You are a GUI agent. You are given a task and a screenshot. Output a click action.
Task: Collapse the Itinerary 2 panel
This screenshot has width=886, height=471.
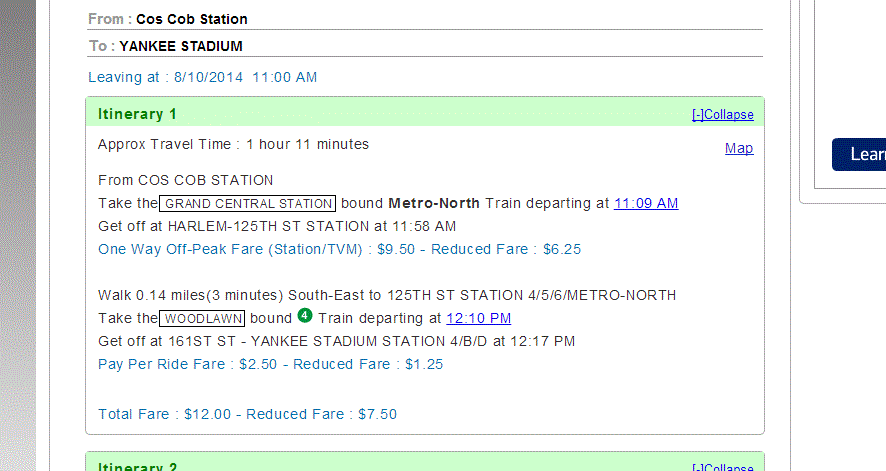pos(722,467)
